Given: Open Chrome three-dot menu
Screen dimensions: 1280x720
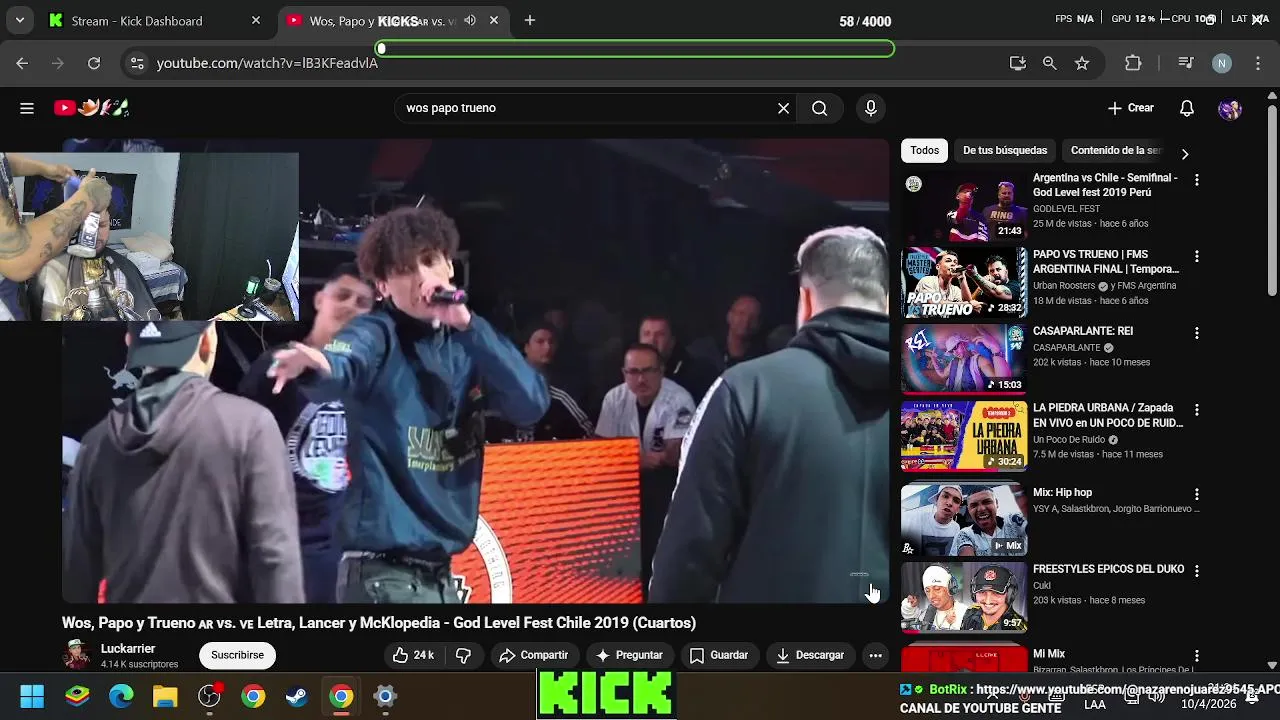Looking at the screenshot, I should click(x=1258, y=63).
